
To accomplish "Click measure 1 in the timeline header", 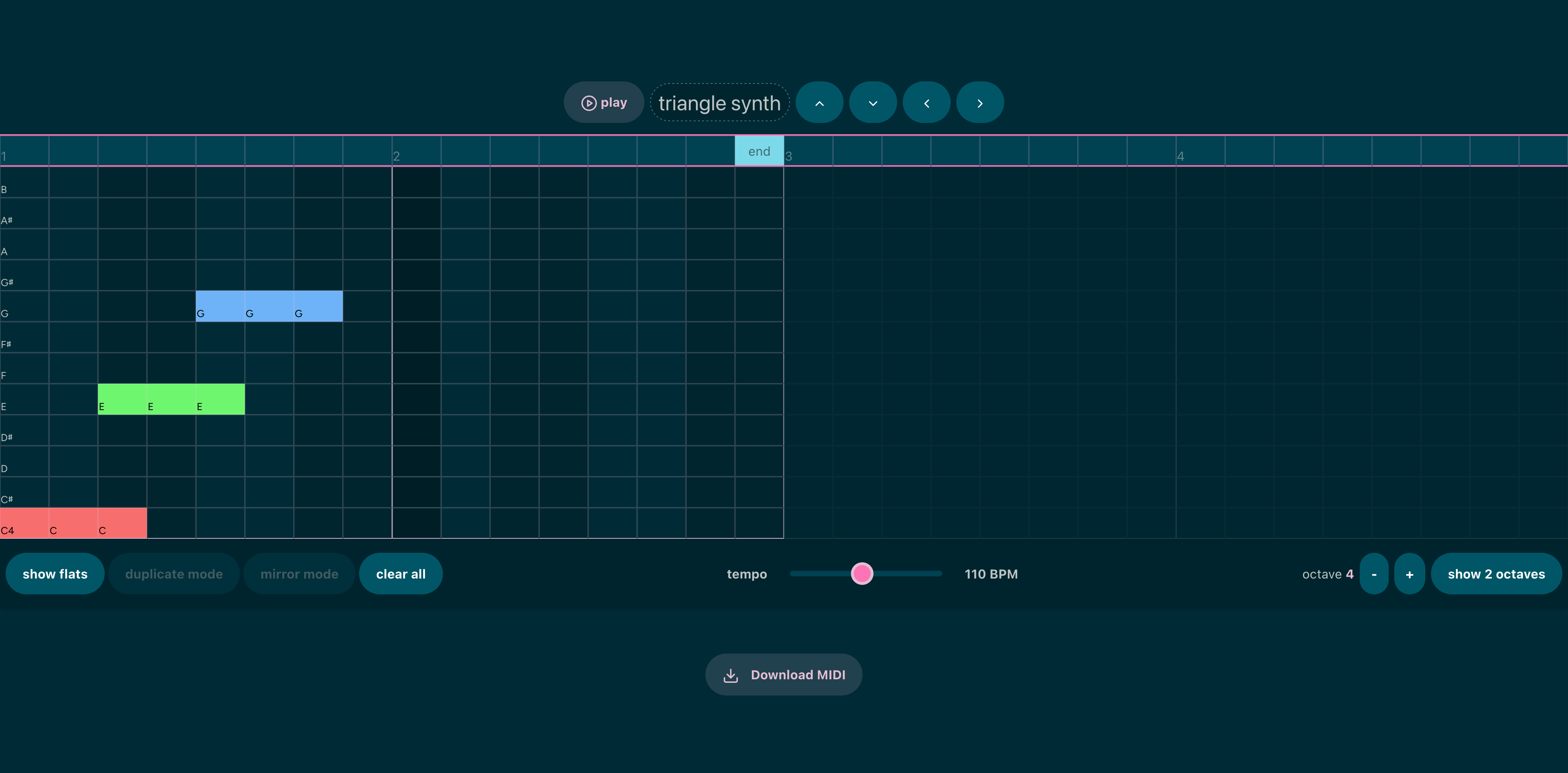I will click(x=24, y=151).
